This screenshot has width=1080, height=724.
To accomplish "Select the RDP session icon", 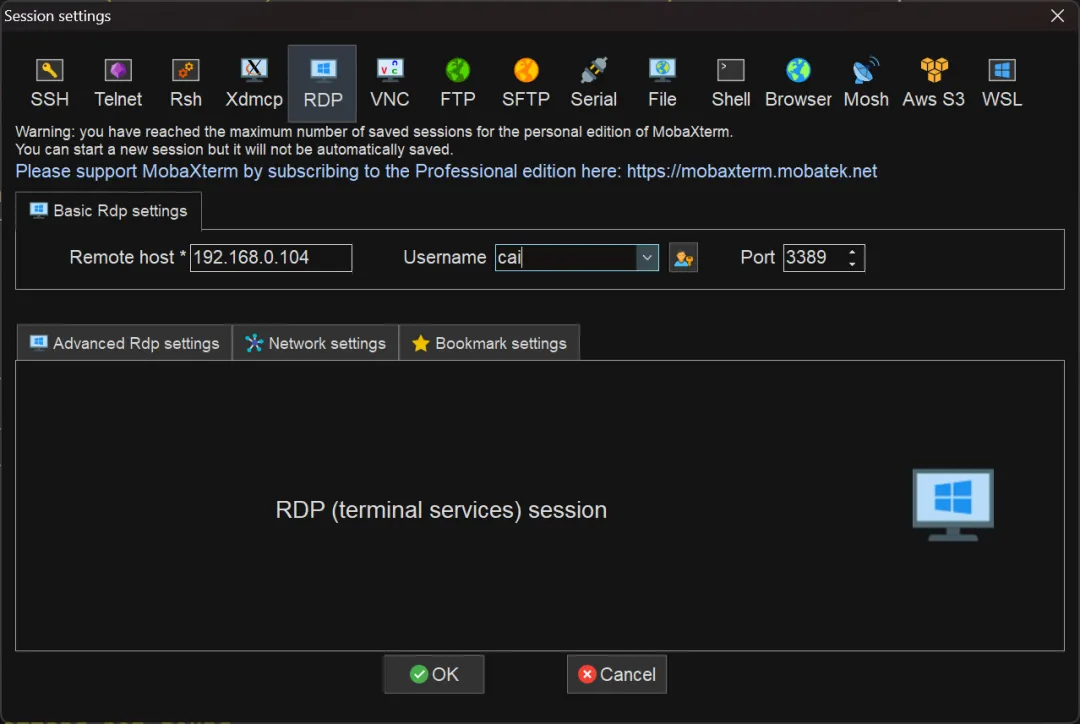I will tap(322, 83).
